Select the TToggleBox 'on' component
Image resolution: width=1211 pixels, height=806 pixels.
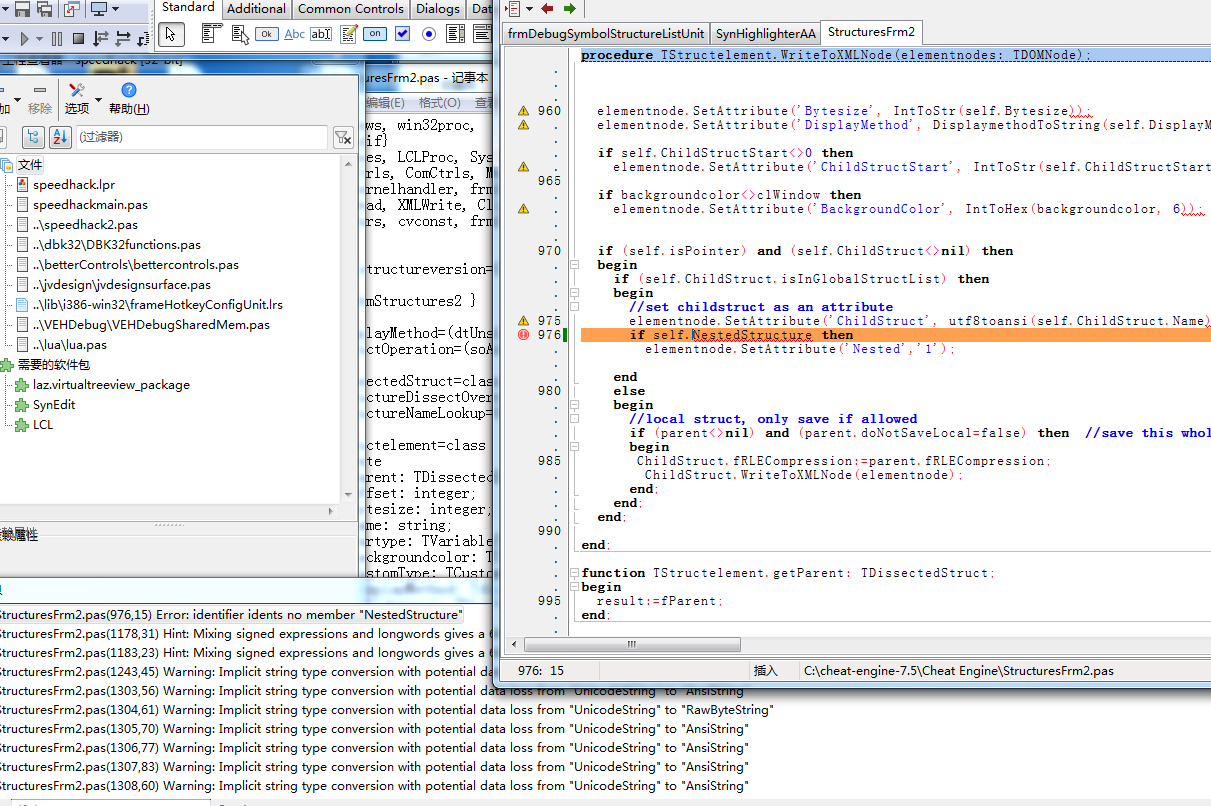375,34
